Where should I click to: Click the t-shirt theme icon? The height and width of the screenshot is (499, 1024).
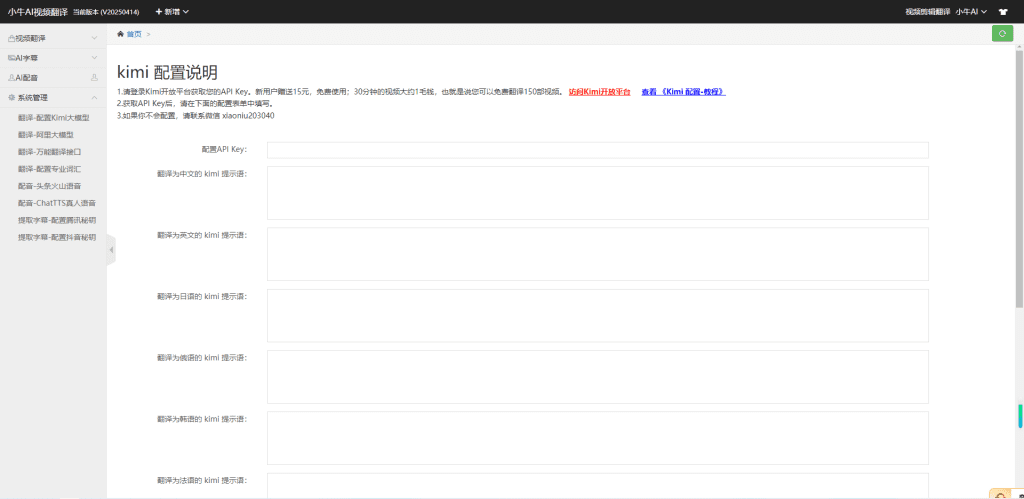pos(1003,11)
